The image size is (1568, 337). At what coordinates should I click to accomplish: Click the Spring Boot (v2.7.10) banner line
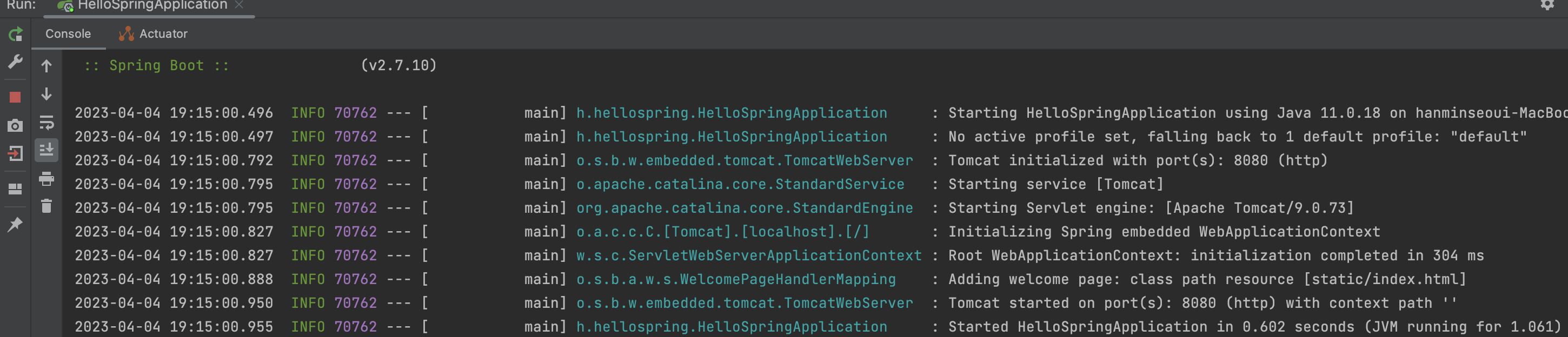260,66
